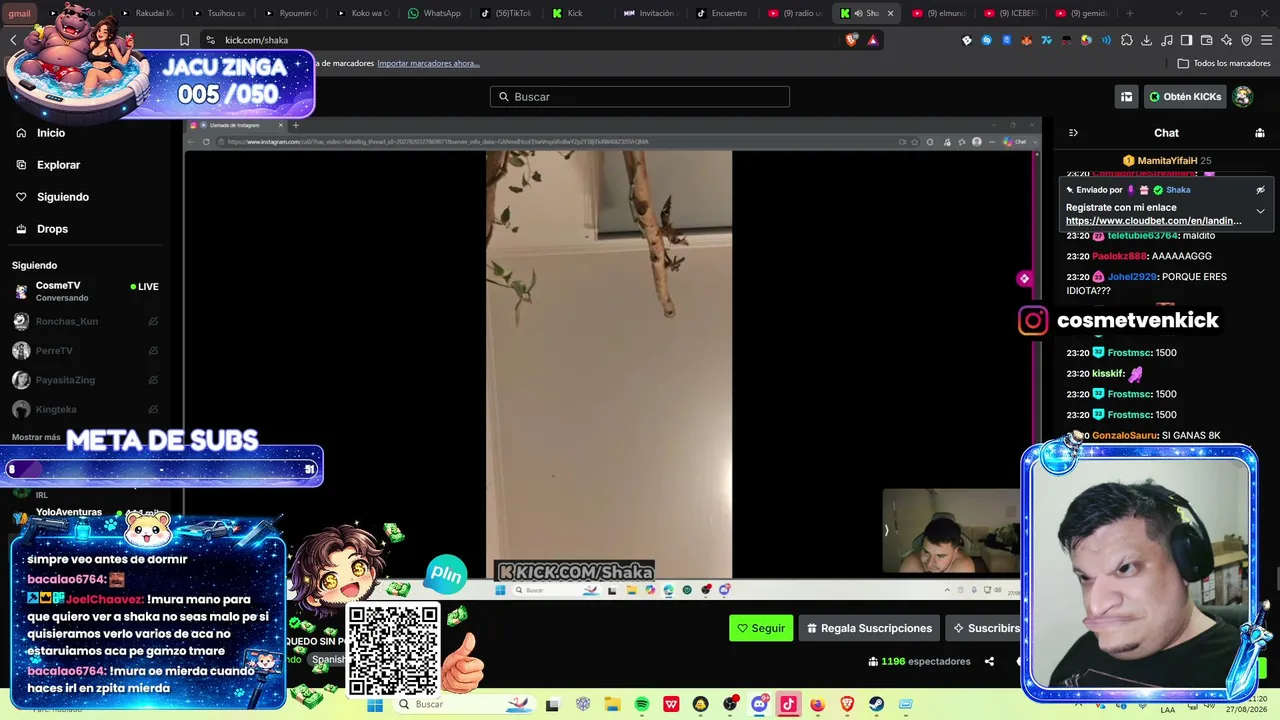The height and width of the screenshot is (720, 1280).
Task: Open the Brave Wallet icon
Action: tap(1207, 40)
